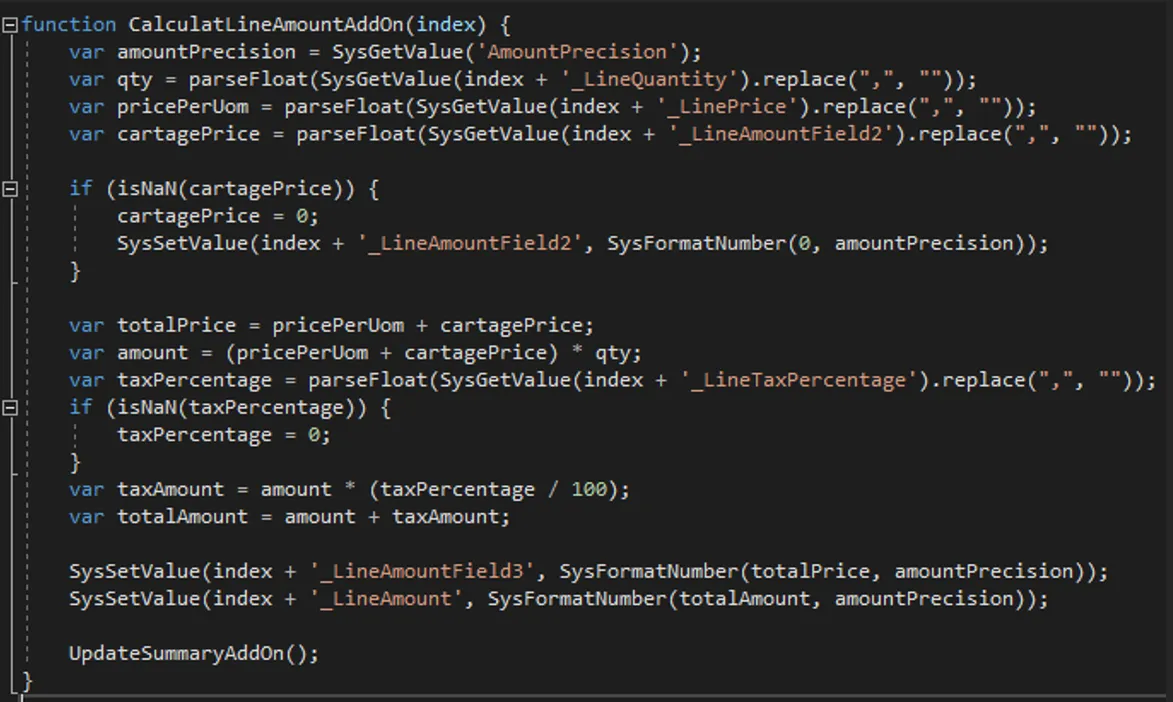Screen dimensions: 1173x702
Task: Click the '_LineAmountField3' string literal
Action: pos(424,571)
